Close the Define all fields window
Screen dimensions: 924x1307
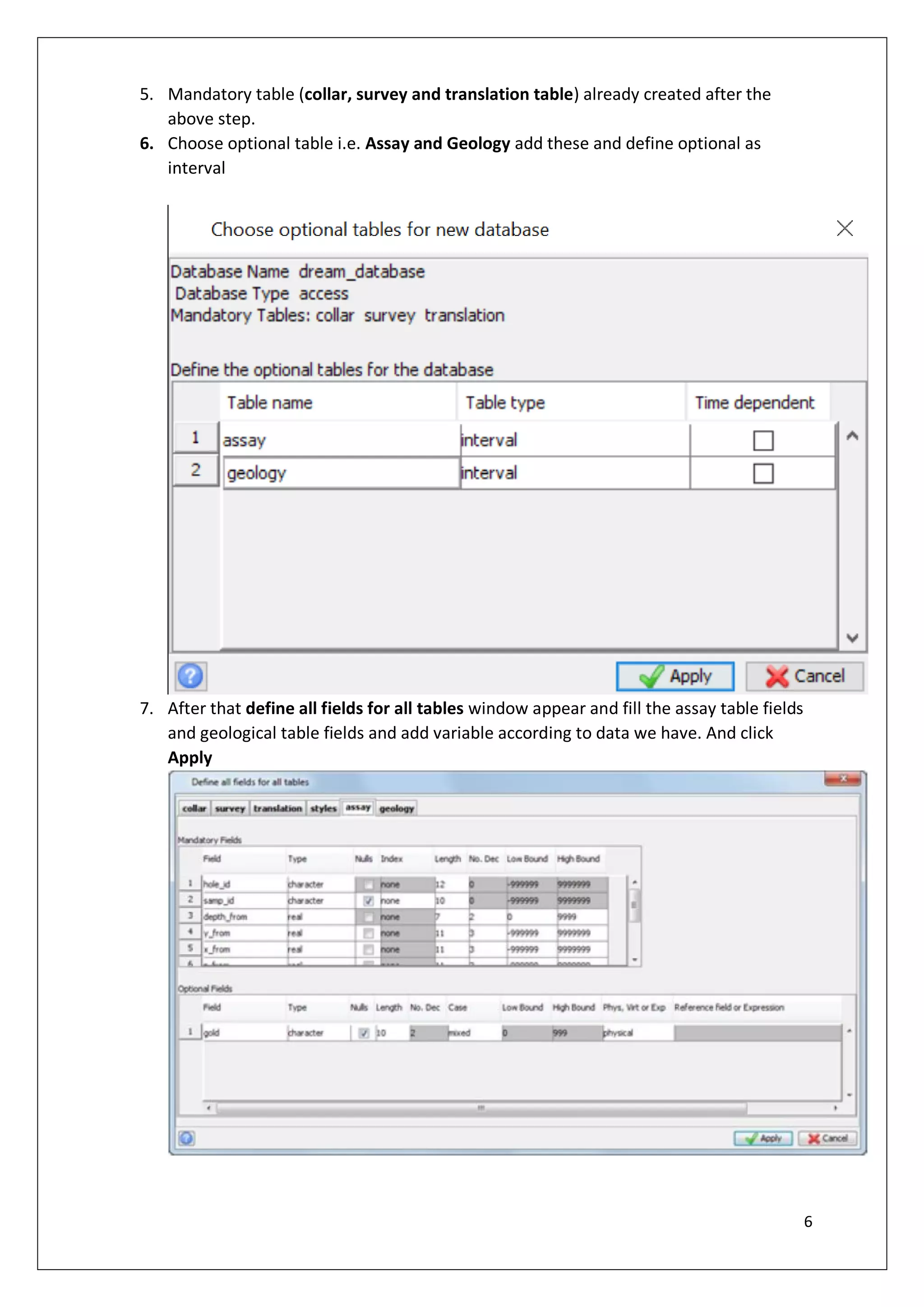843,779
